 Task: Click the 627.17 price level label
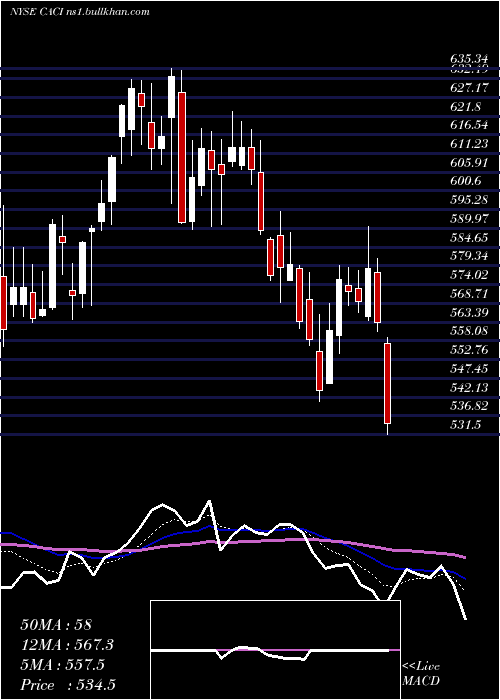pos(469,88)
